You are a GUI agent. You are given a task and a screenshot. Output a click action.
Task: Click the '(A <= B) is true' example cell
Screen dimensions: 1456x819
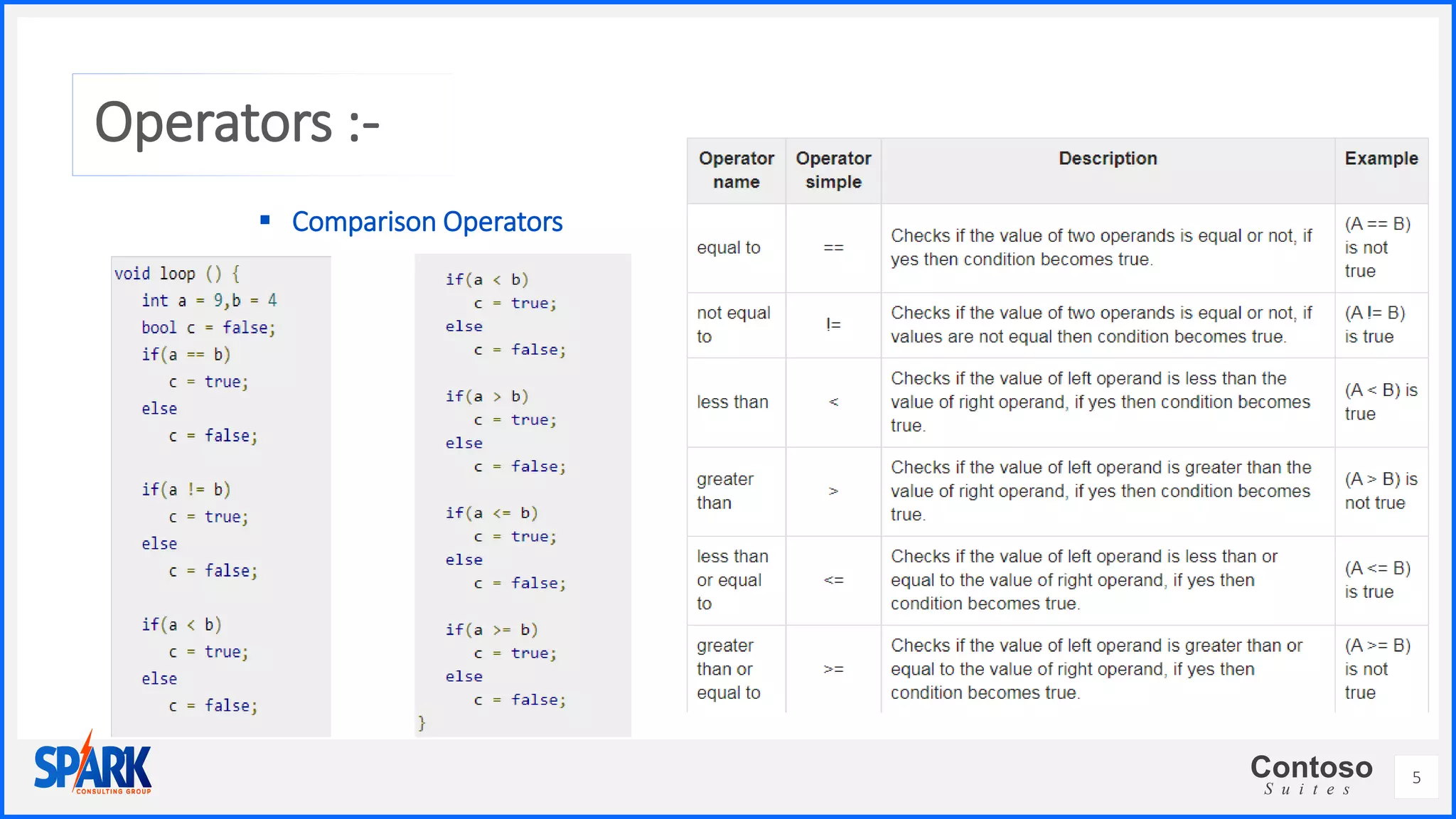(x=1378, y=579)
